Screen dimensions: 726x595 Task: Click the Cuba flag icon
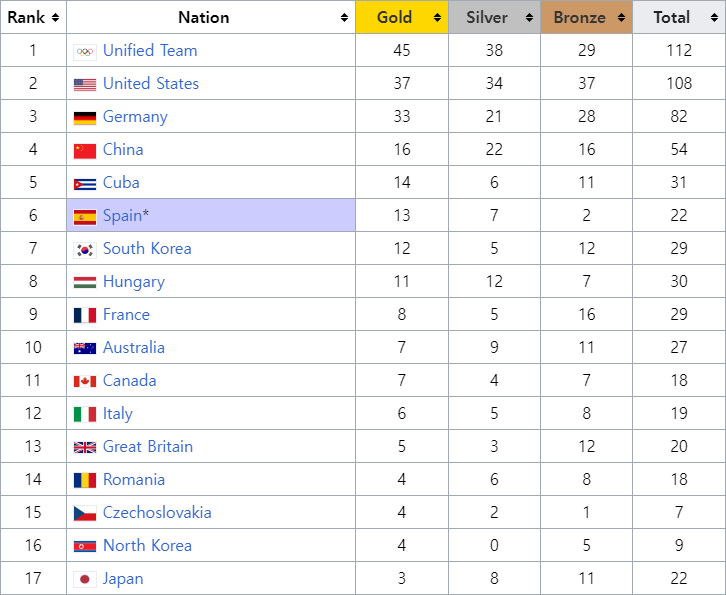85,183
